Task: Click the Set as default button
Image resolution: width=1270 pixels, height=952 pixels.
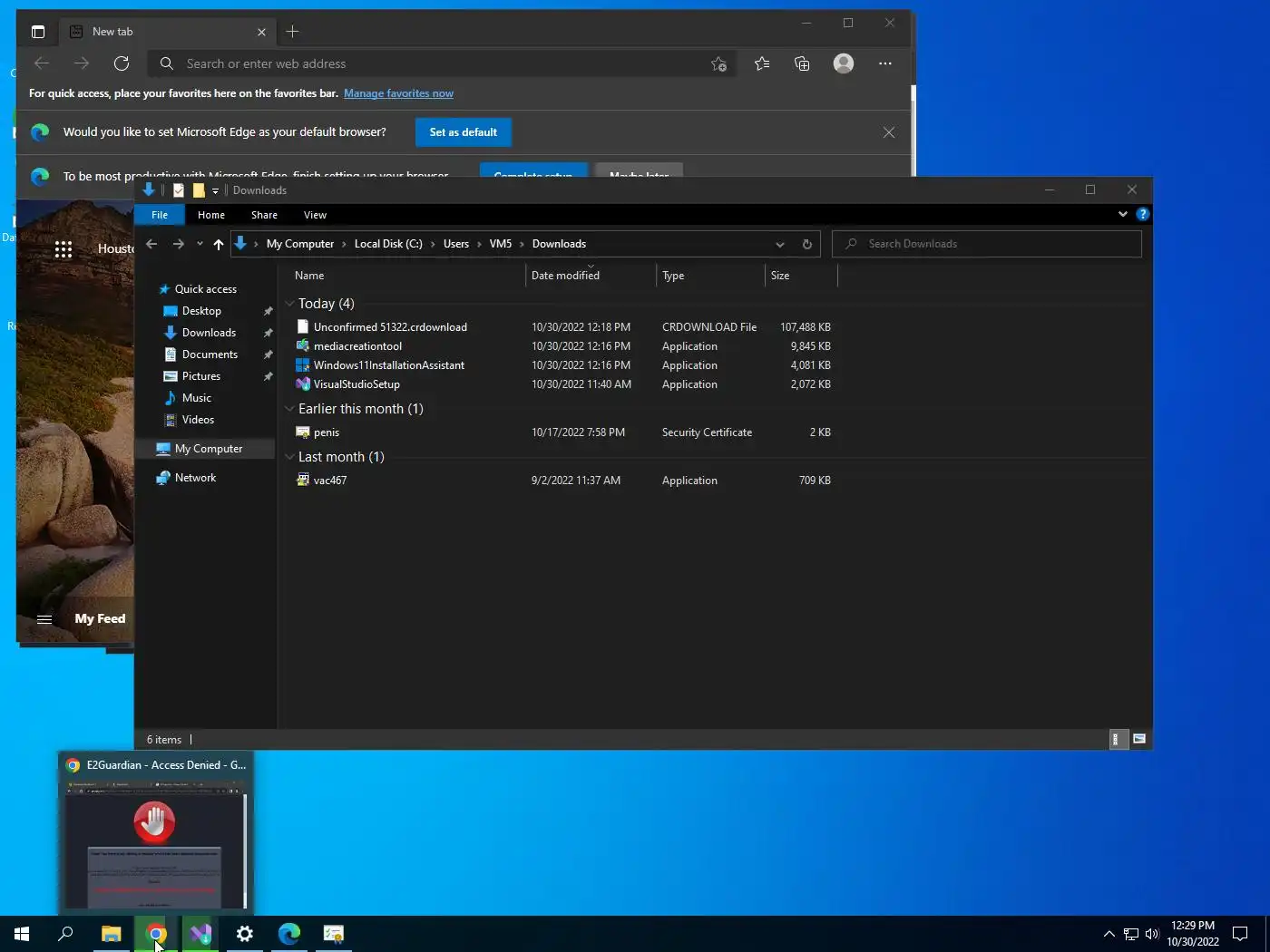Action: 464,132
